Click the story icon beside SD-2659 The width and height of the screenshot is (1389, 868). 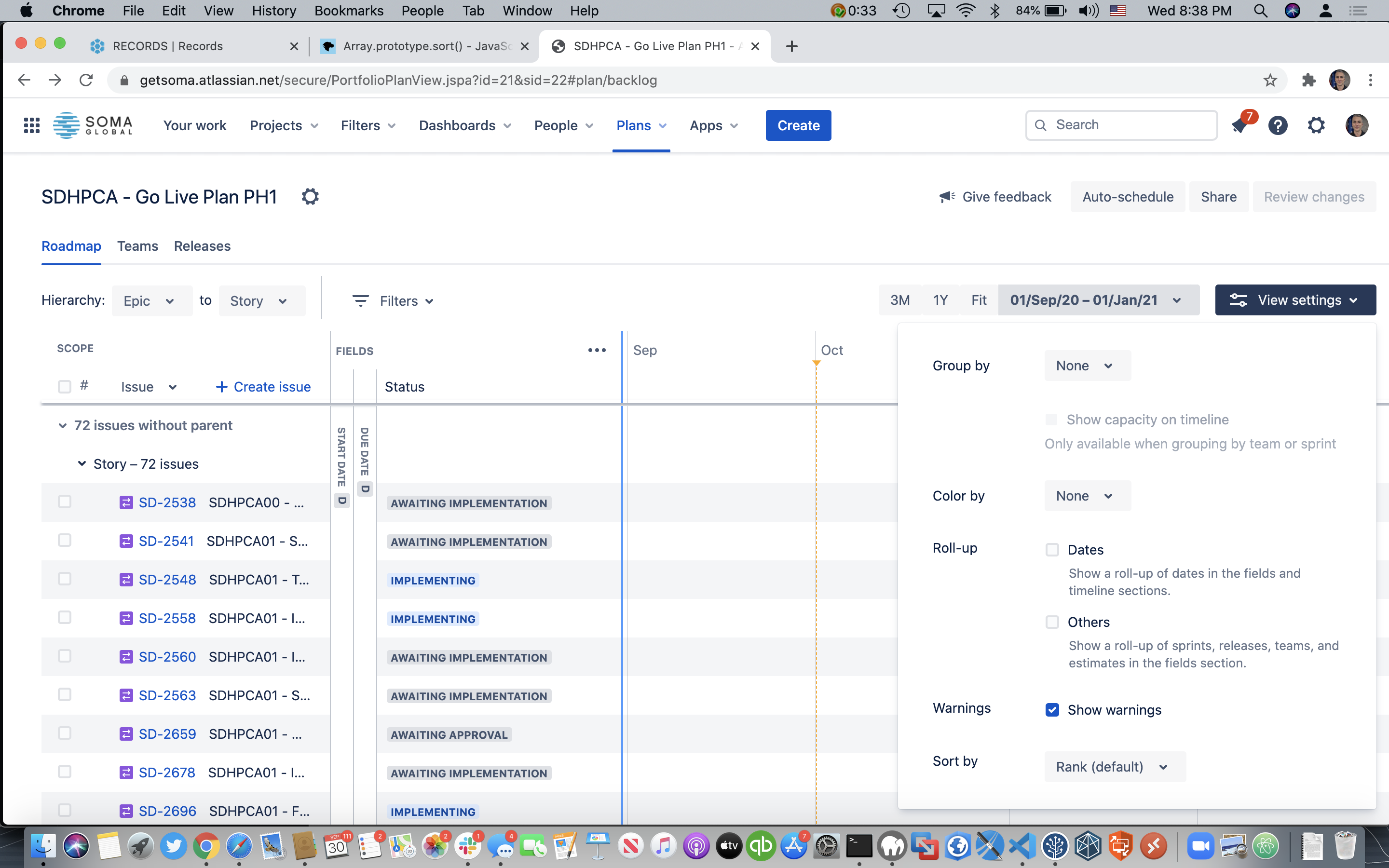pyautogui.click(x=126, y=734)
